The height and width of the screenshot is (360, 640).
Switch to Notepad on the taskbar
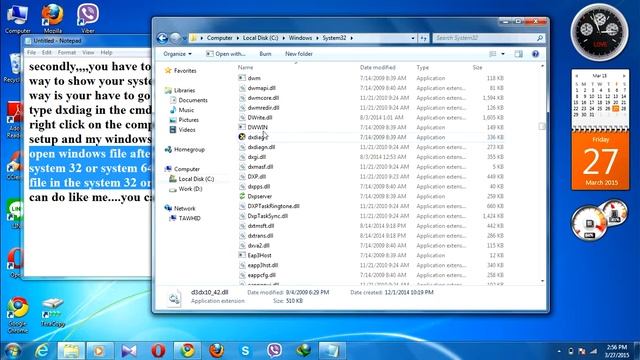point(332,351)
